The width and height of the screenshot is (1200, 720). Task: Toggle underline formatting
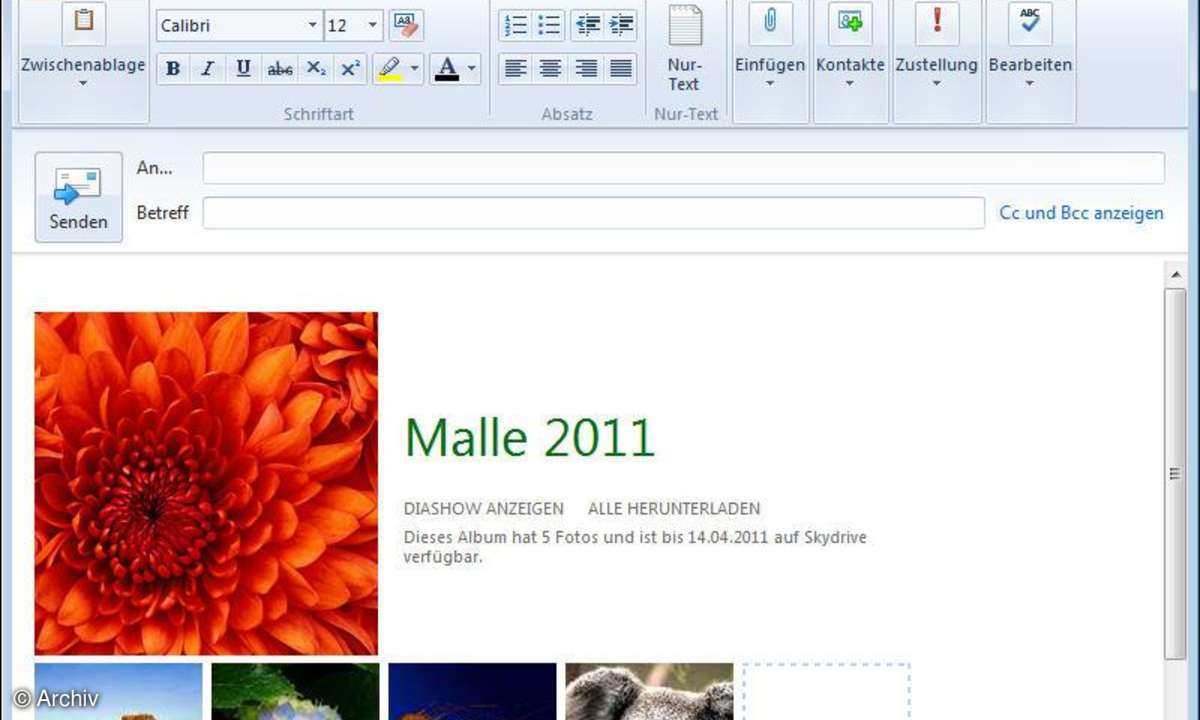pos(243,68)
